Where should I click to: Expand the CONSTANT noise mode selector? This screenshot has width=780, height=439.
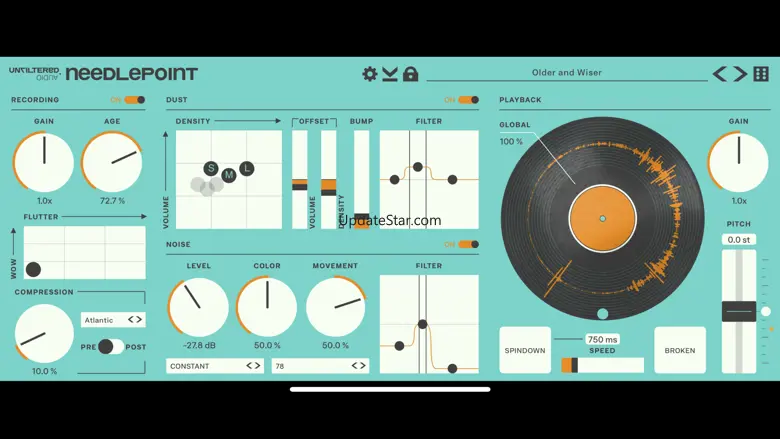(x=215, y=366)
